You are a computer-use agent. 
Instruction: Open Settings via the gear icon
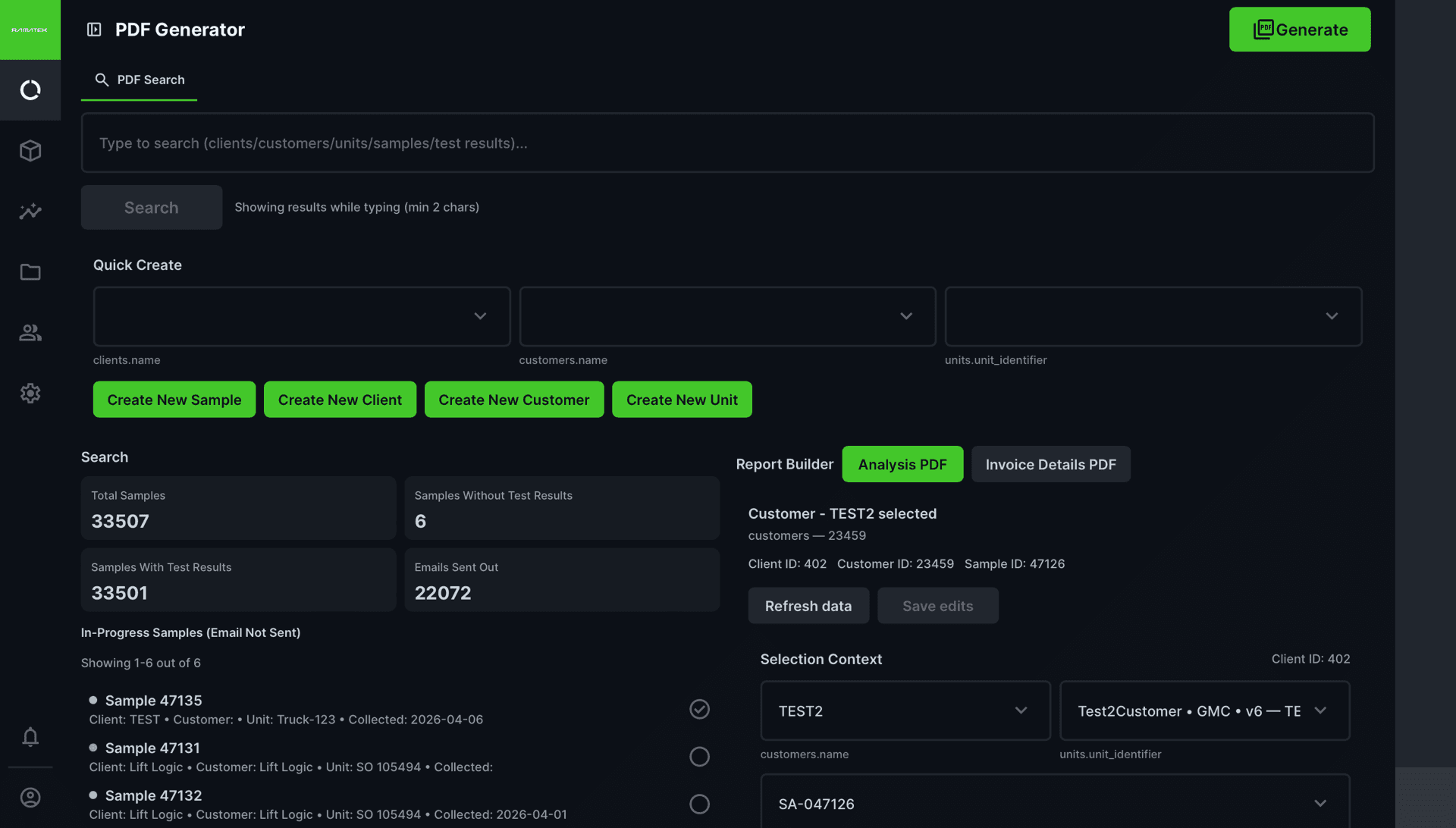click(30, 393)
